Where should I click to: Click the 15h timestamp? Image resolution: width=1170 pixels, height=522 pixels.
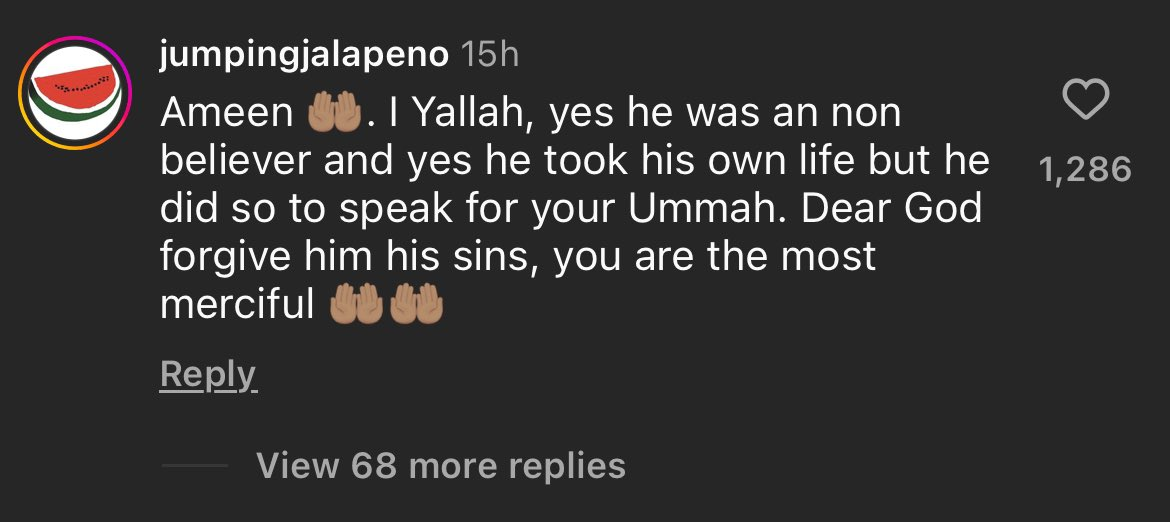(x=489, y=55)
